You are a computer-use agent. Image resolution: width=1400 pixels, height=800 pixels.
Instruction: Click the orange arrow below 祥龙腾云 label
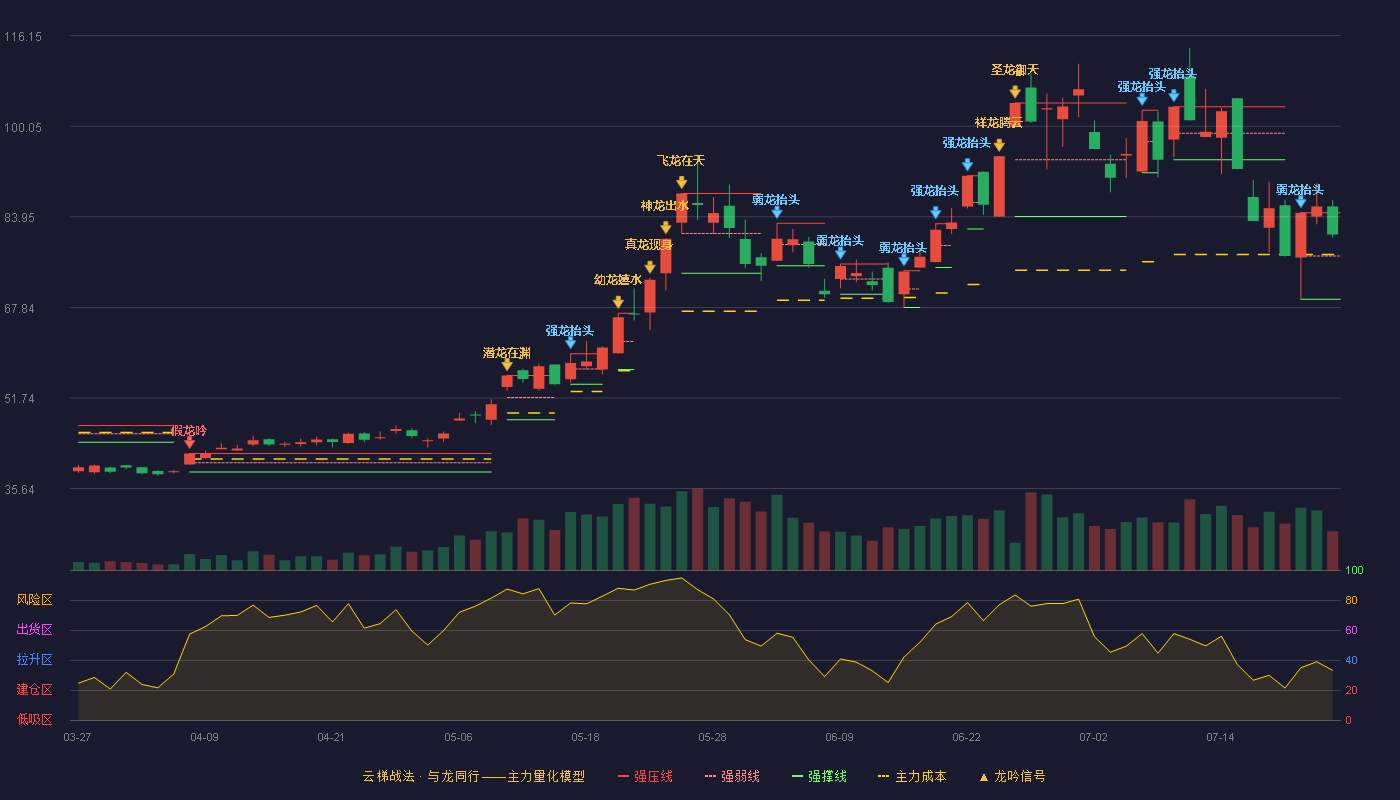coord(999,145)
